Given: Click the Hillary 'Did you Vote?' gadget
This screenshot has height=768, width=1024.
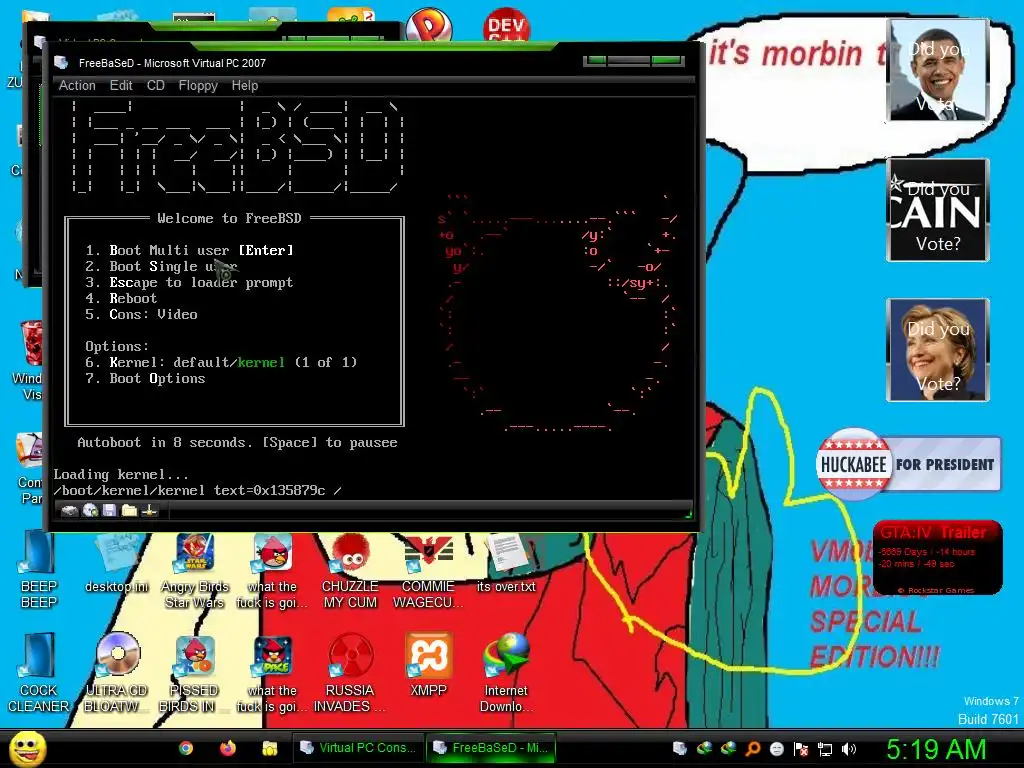Looking at the screenshot, I should pos(938,350).
